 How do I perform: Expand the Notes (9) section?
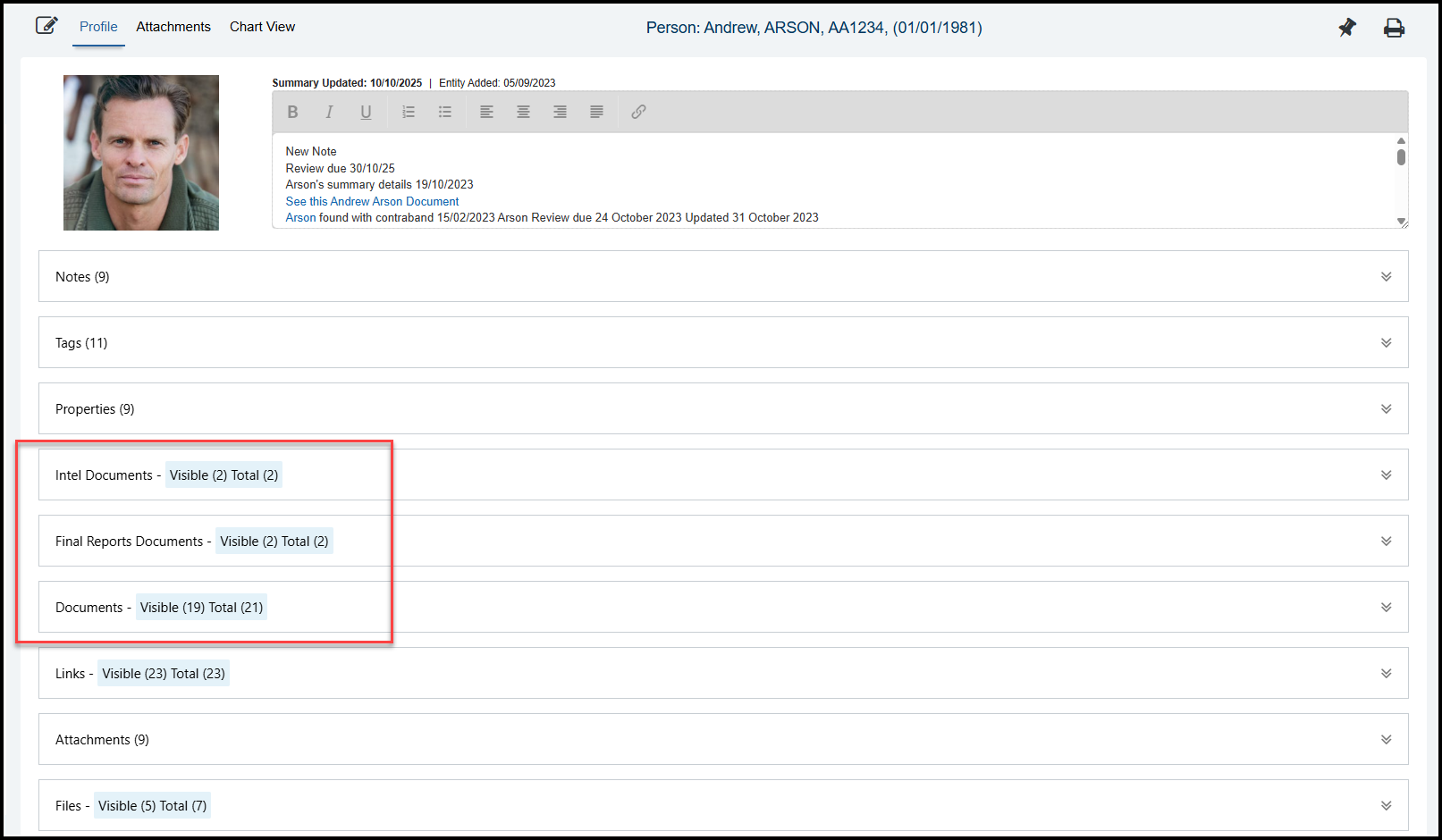tap(1386, 277)
